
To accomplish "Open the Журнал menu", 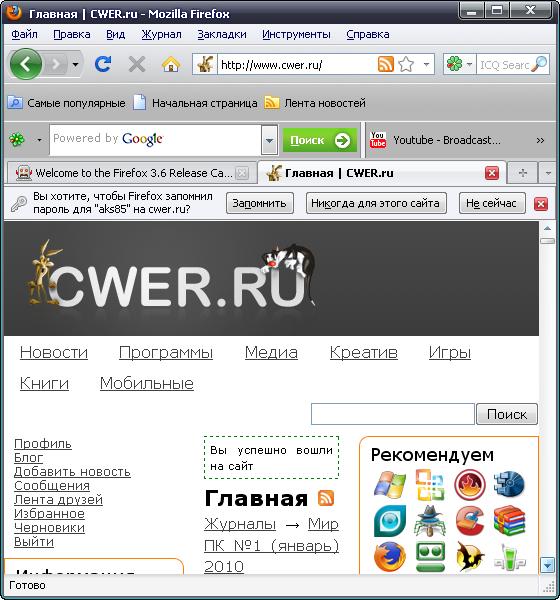I will click(x=161, y=34).
